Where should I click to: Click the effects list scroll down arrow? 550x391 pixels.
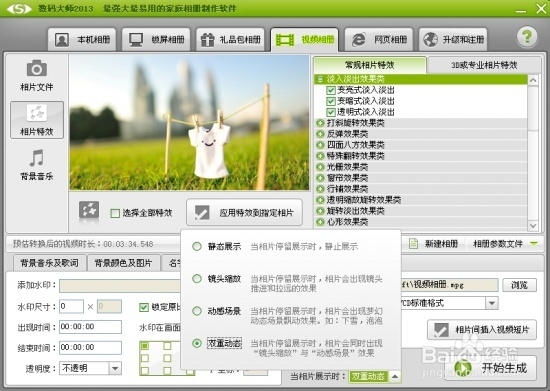533,225
